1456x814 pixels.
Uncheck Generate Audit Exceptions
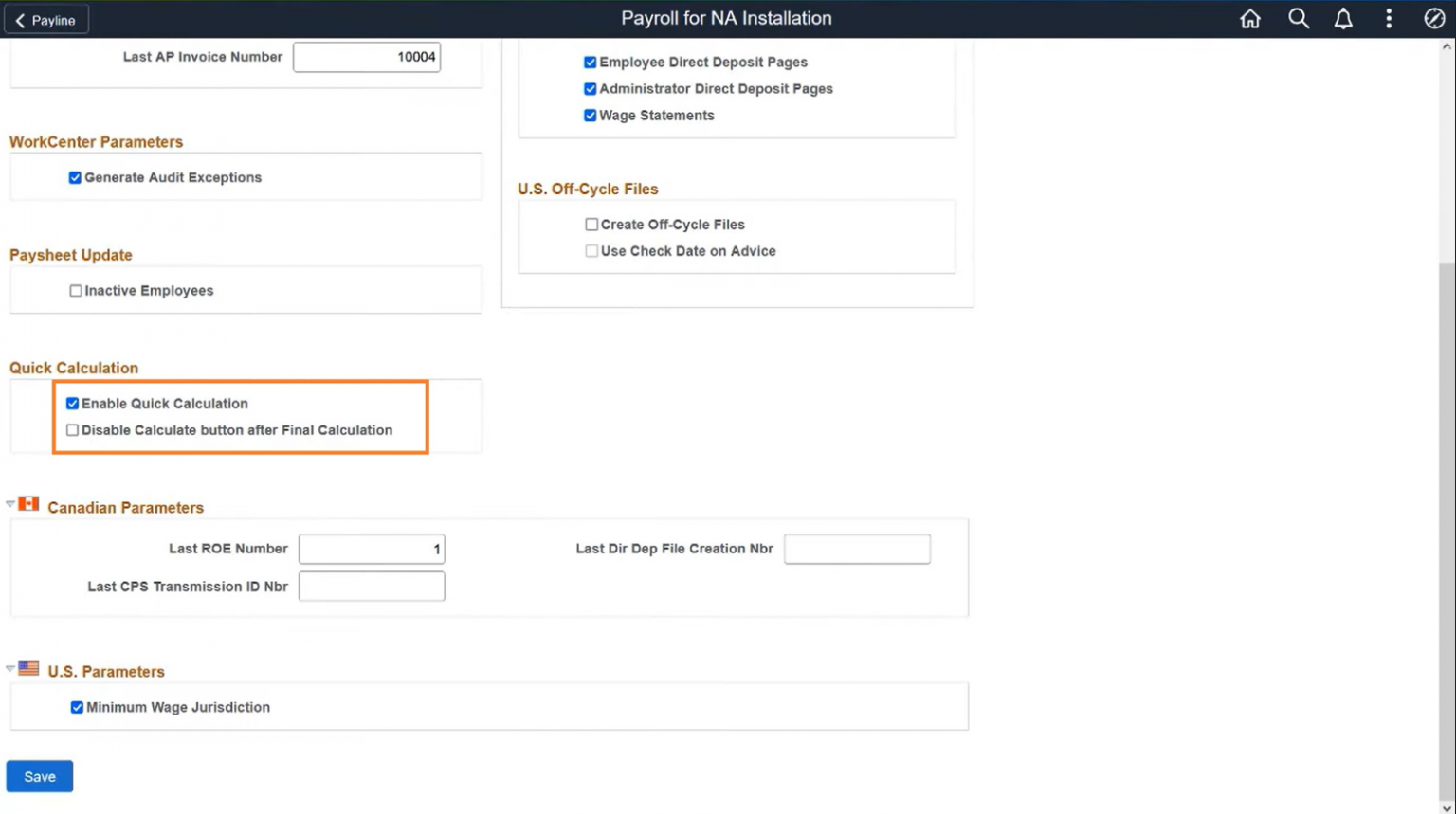[x=75, y=176]
